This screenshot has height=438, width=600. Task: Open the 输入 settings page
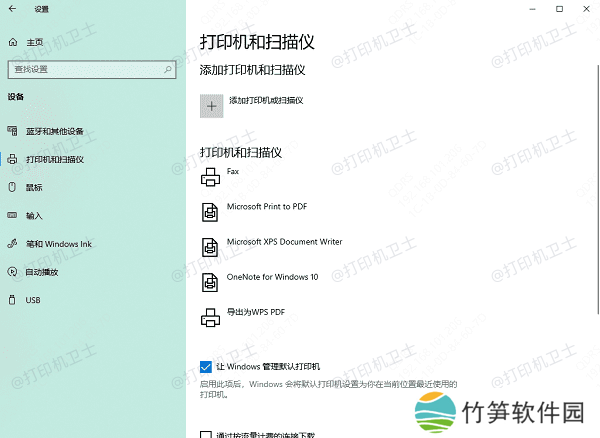tap(34, 216)
